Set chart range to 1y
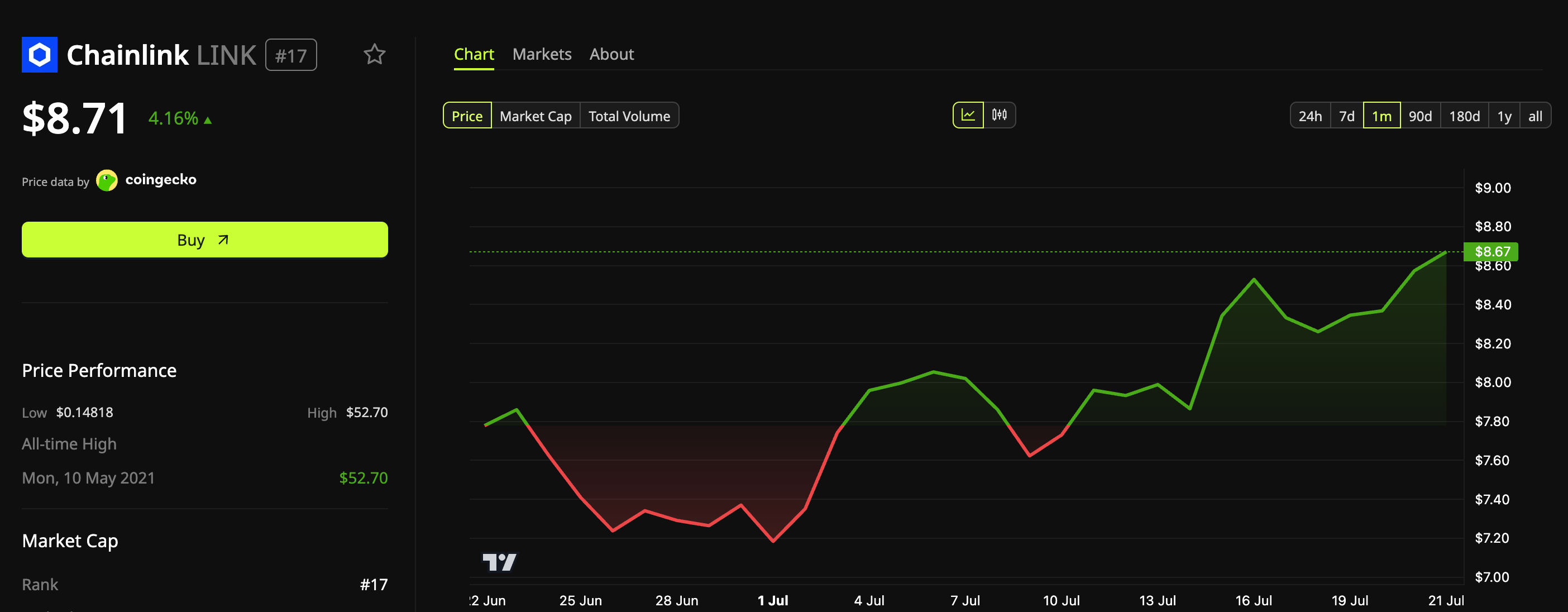1568x612 pixels. (x=1504, y=116)
